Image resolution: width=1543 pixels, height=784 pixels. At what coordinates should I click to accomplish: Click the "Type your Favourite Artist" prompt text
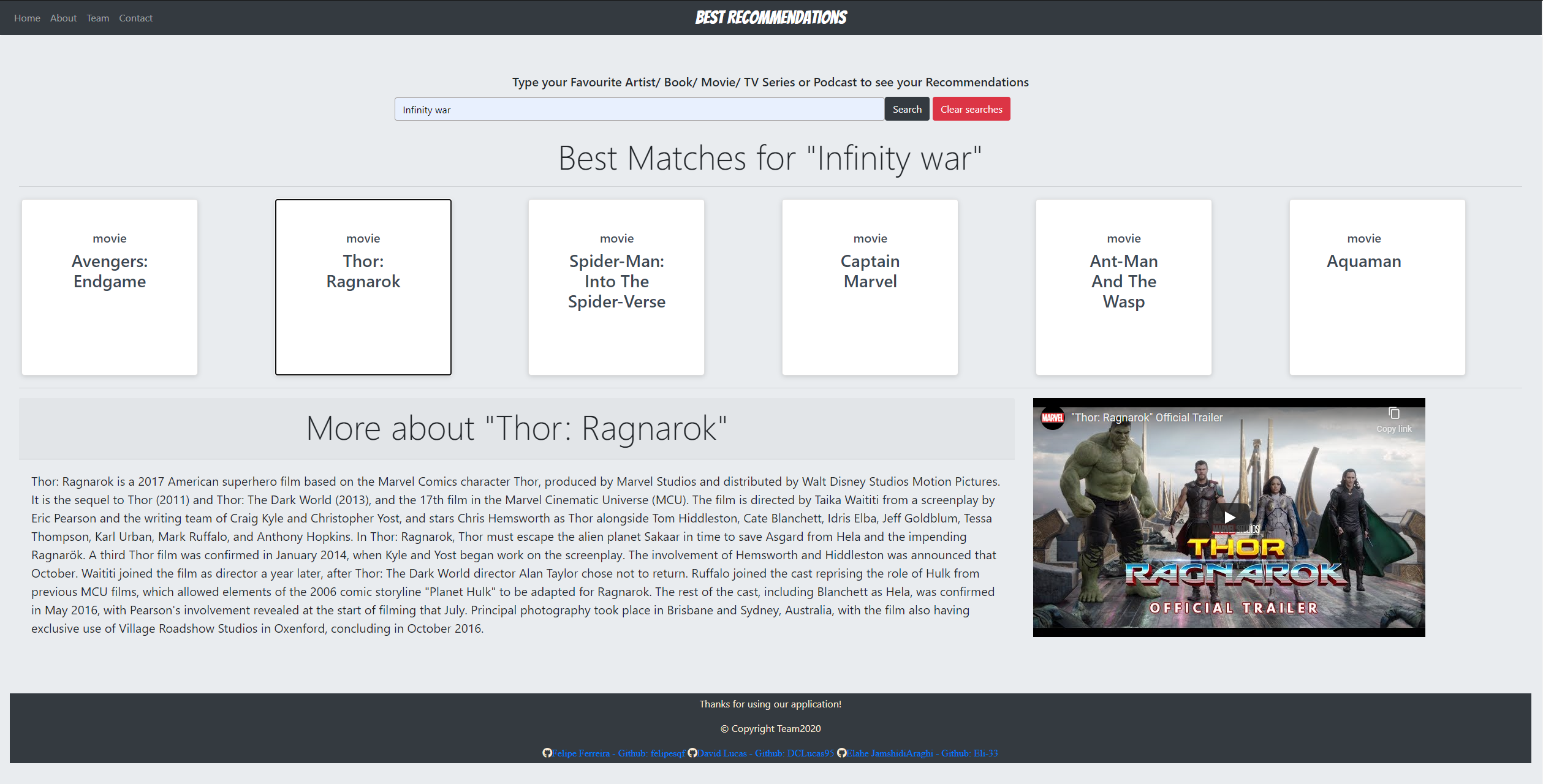click(x=770, y=82)
